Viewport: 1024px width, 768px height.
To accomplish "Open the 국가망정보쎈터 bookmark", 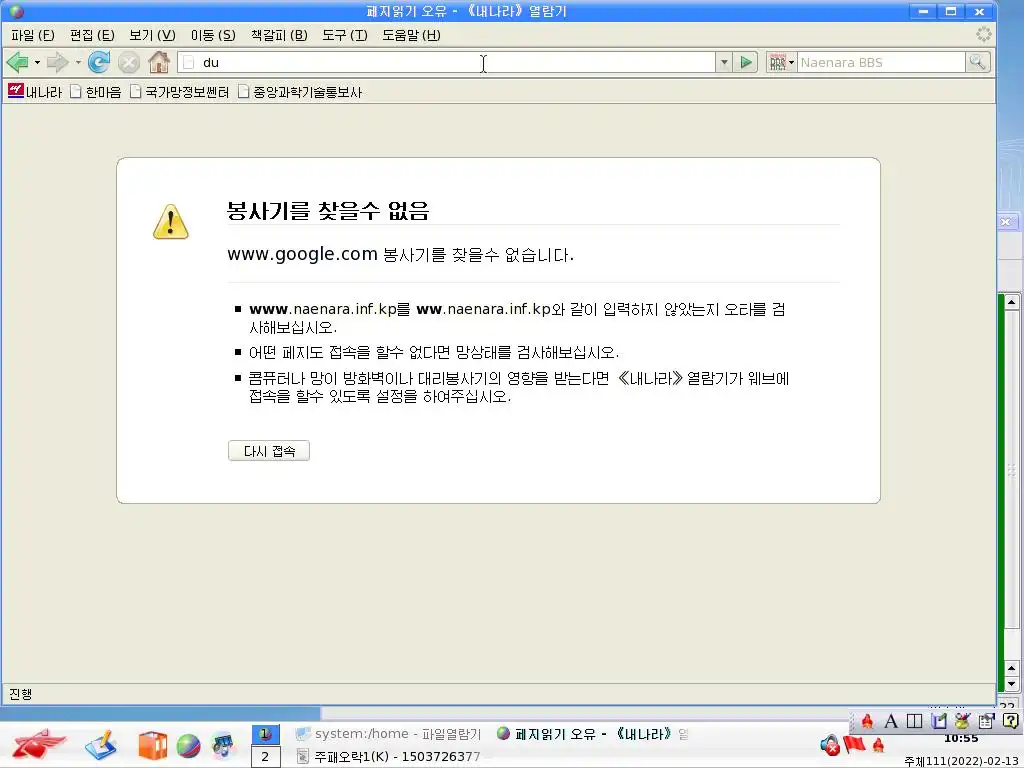I will coord(180,91).
